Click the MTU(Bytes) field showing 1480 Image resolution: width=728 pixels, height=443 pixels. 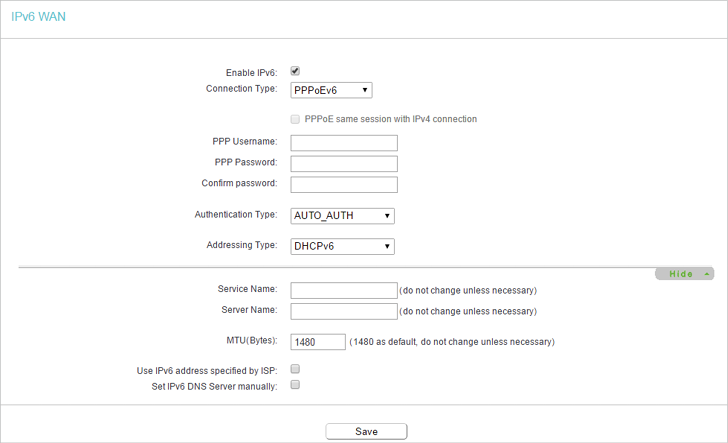(318, 342)
